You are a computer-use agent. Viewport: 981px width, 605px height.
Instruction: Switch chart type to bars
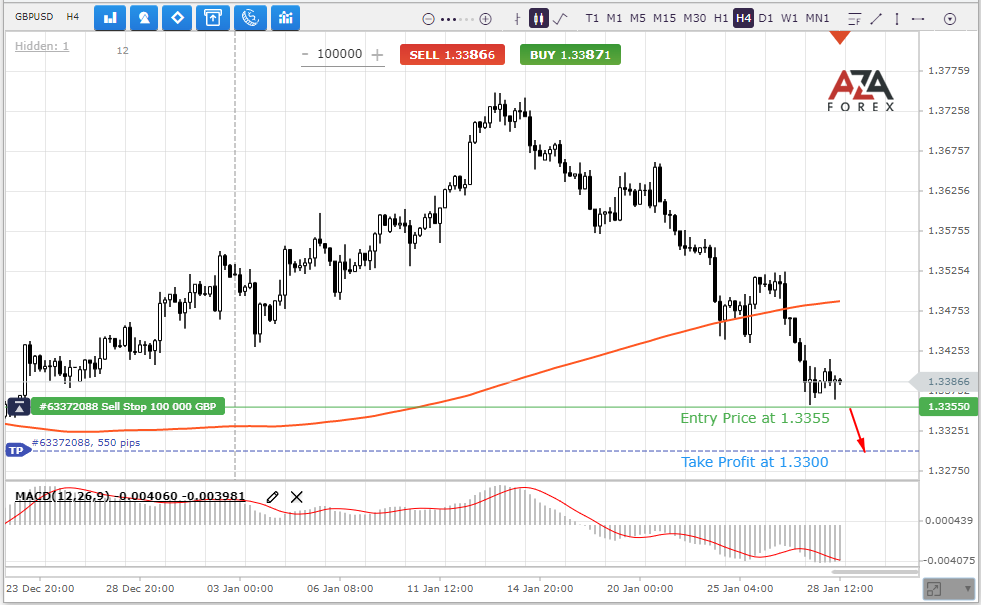[x=517, y=19]
